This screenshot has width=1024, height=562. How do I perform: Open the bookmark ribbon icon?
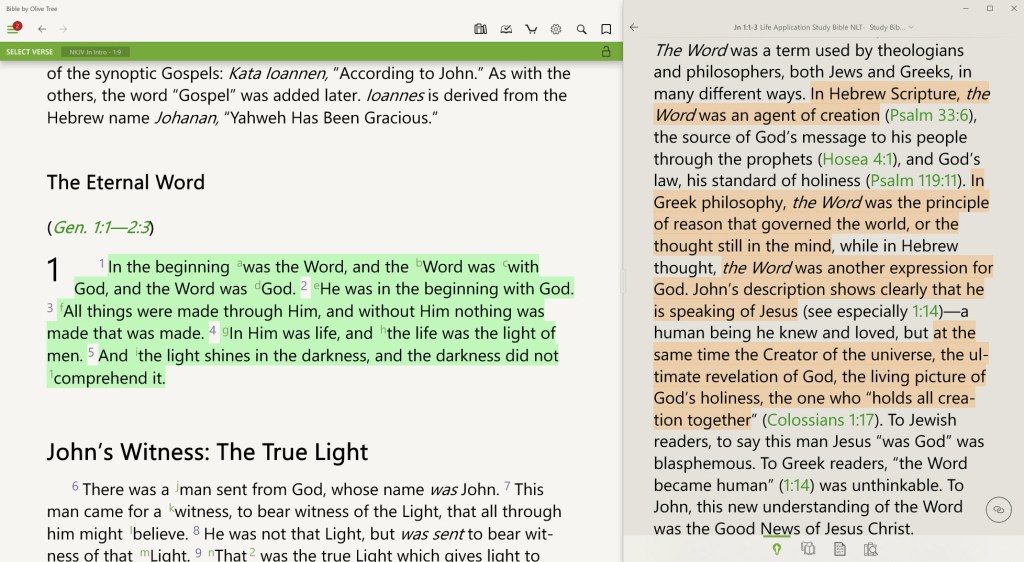tap(606, 29)
